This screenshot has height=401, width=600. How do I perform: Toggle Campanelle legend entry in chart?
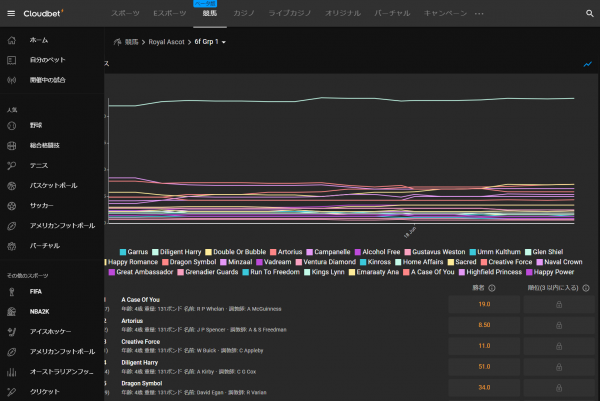[328, 252]
